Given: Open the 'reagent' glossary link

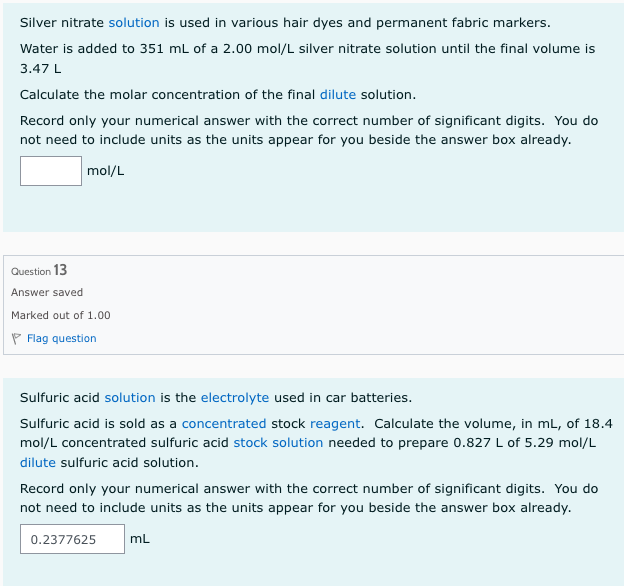Looking at the screenshot, I should (x=335, y=424).
